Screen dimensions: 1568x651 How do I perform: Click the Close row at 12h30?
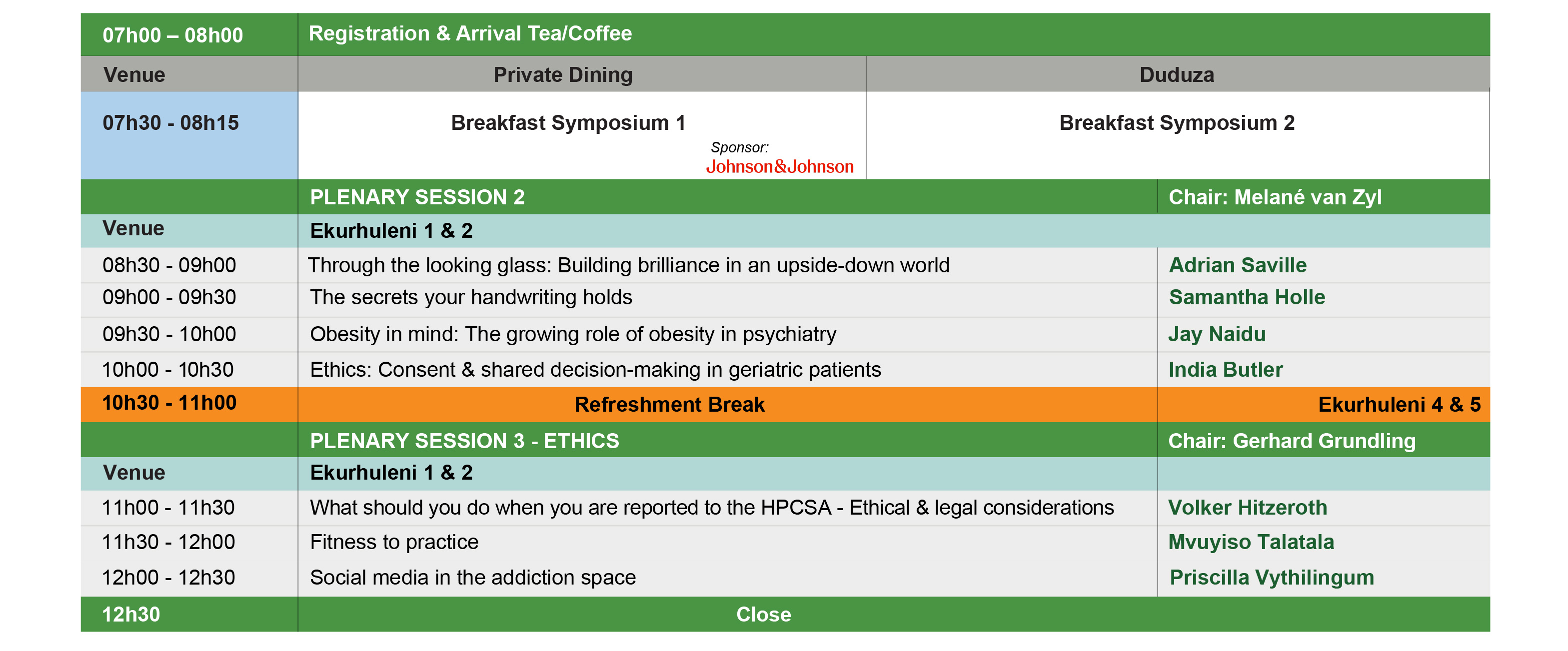785,615
